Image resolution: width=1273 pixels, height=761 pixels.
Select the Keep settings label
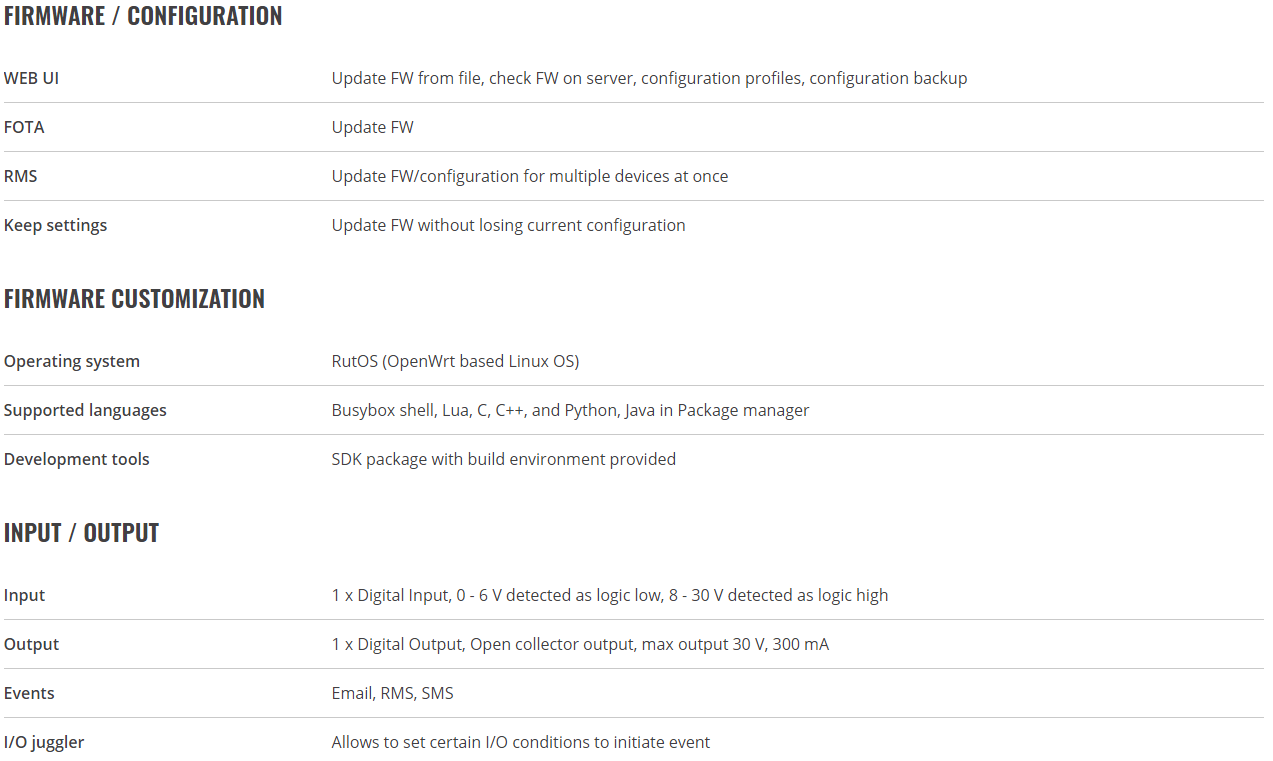coord(55,225)
